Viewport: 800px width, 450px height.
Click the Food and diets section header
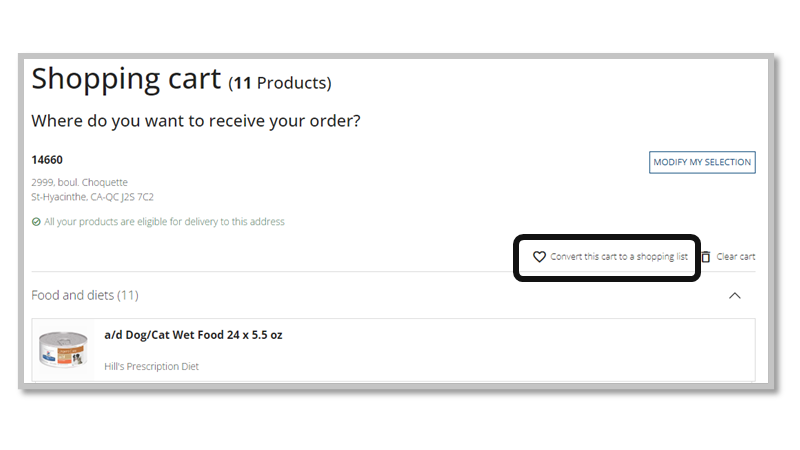(x=73, y=296)
